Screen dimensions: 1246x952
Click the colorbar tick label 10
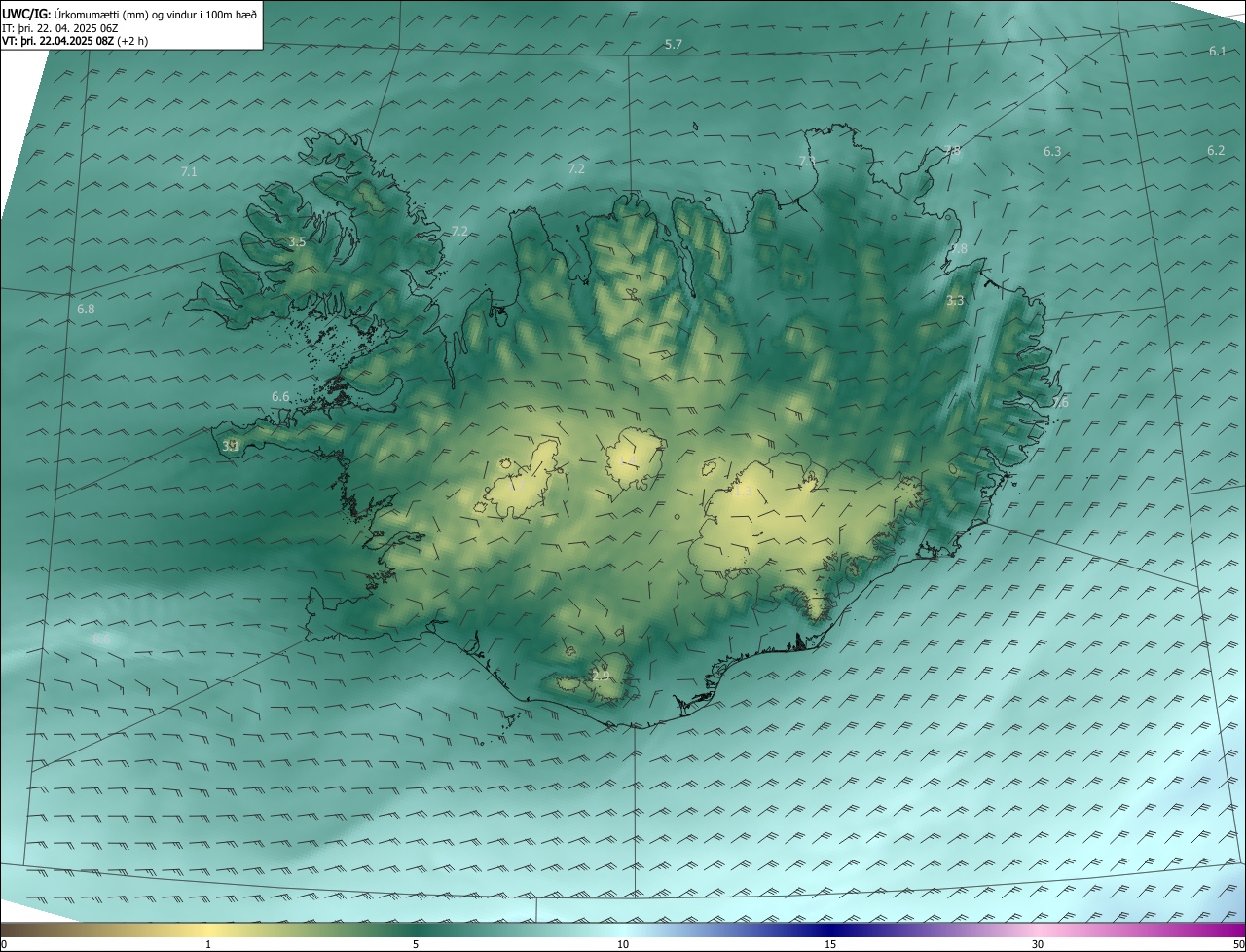pos(623,944)
